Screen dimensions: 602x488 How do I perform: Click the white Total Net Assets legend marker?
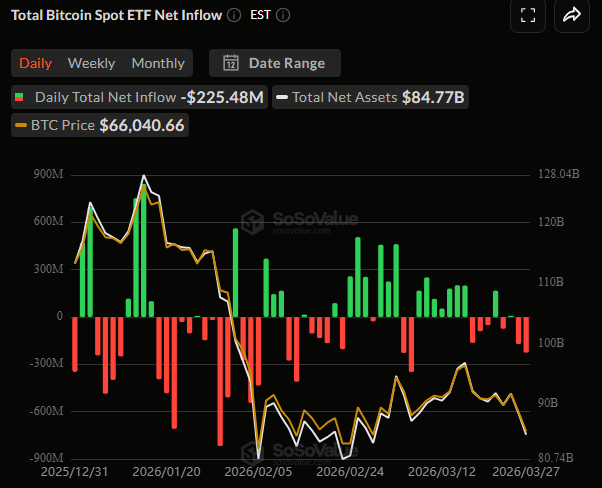(283, 98)
